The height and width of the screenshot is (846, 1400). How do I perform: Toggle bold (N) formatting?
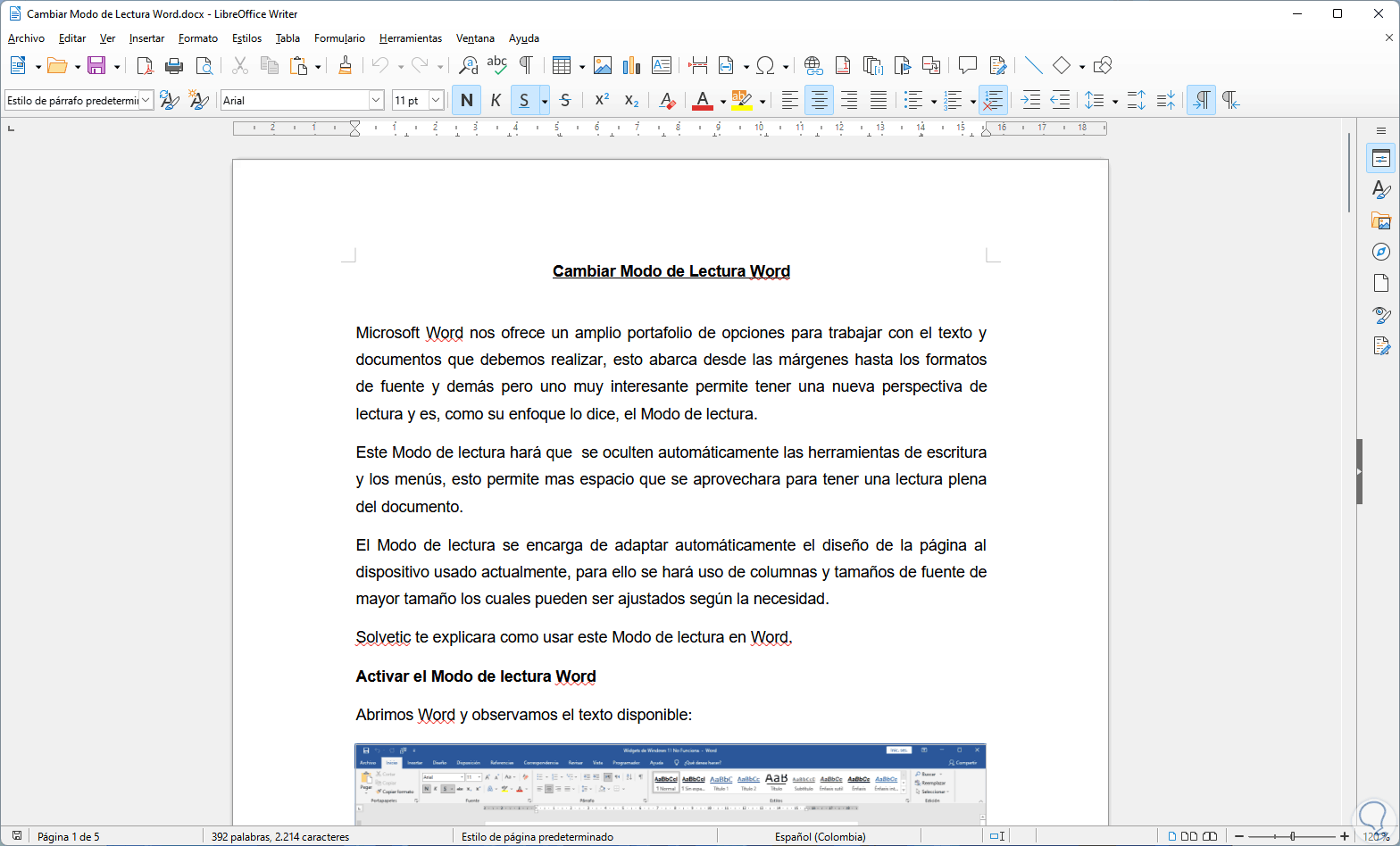point(466,101)
